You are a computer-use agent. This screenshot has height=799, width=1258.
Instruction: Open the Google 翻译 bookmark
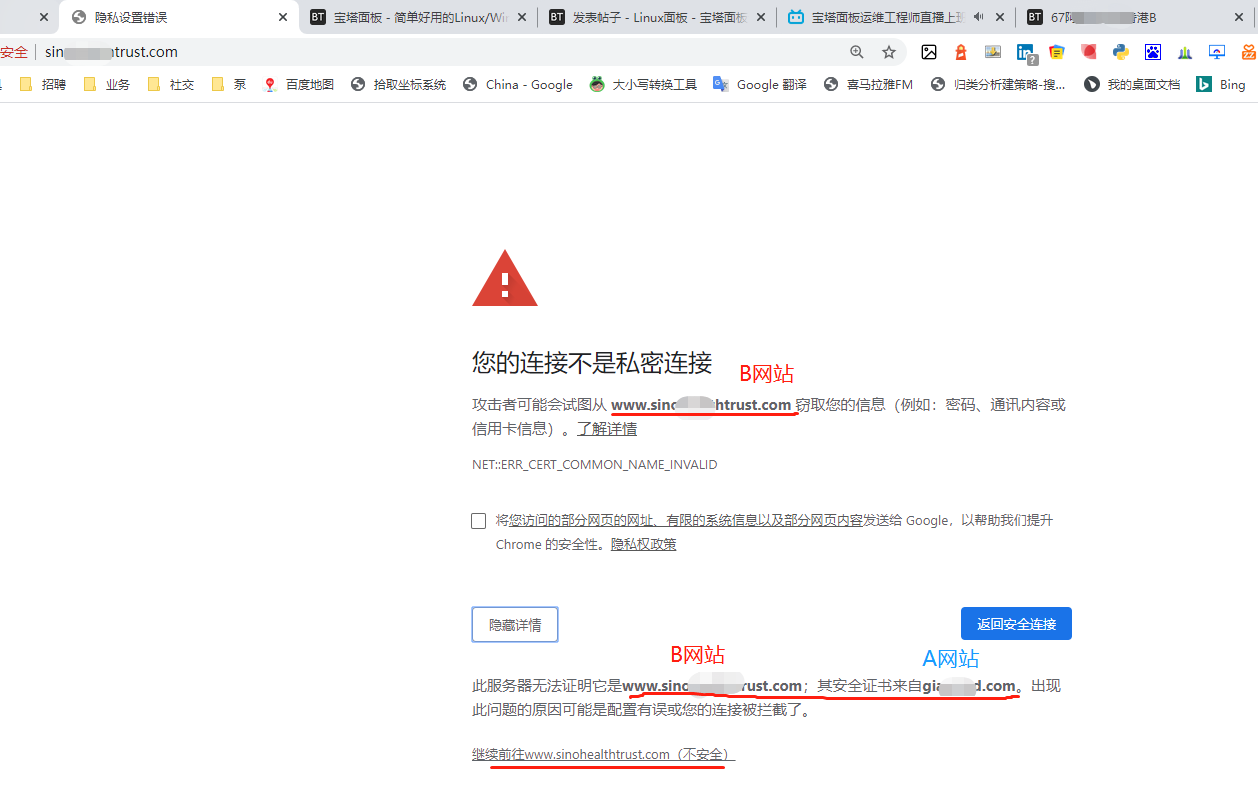pos(760,85)
